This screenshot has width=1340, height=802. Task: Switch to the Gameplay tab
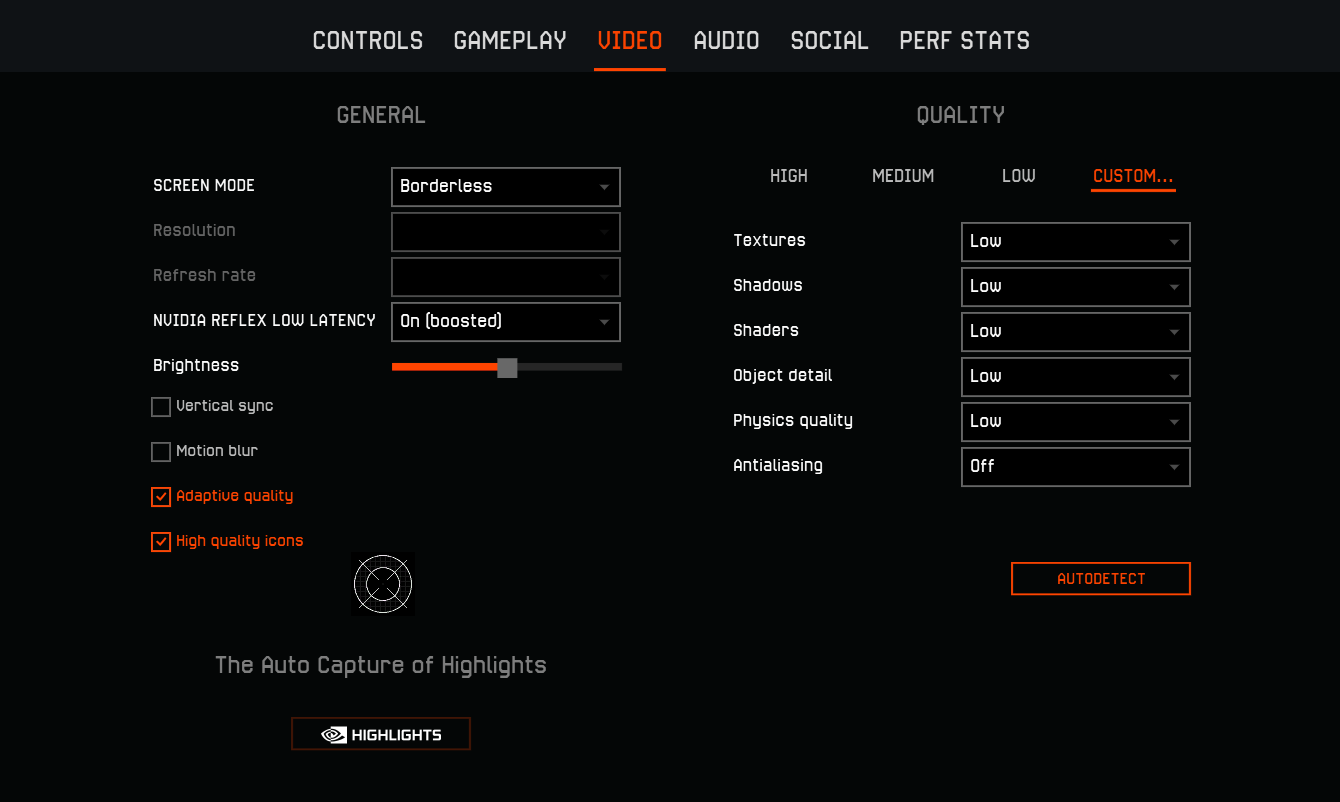[x=510, y=41]
